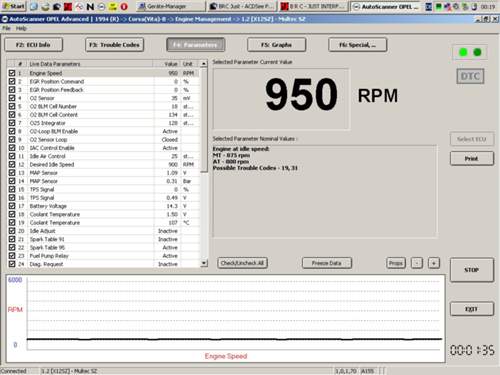
Task: Uncheck the IAC Control Enable checkbox
Action: pyautogui.click(x=12, y=148)
